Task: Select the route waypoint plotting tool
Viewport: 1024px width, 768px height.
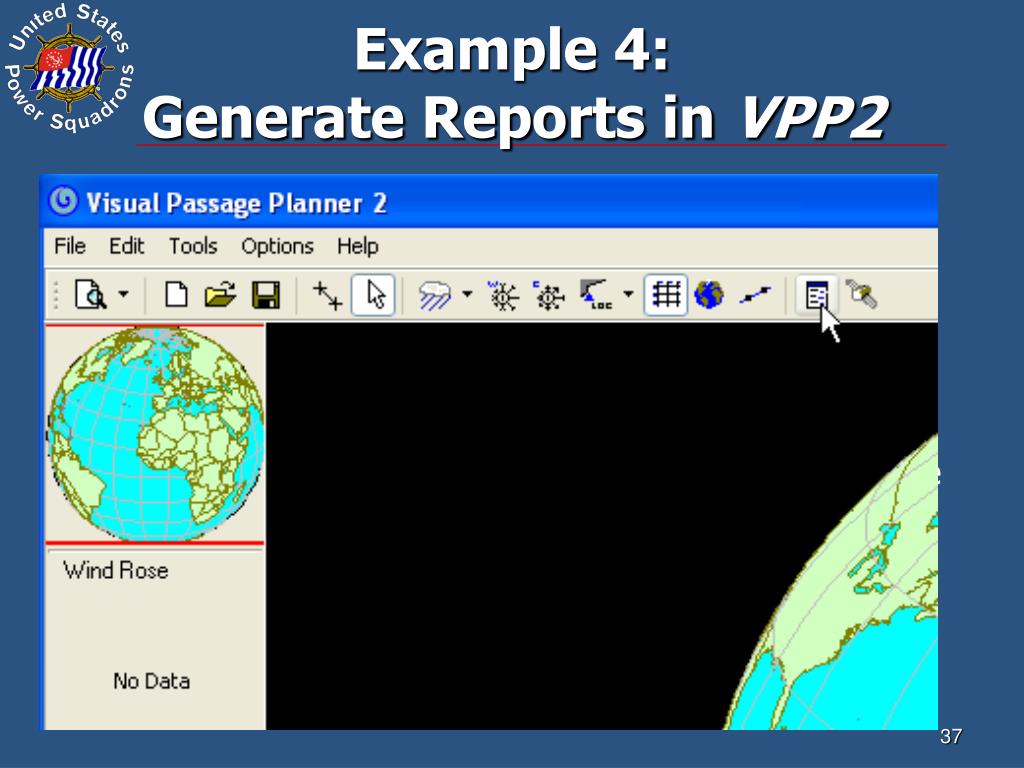Action: [327, 295]
